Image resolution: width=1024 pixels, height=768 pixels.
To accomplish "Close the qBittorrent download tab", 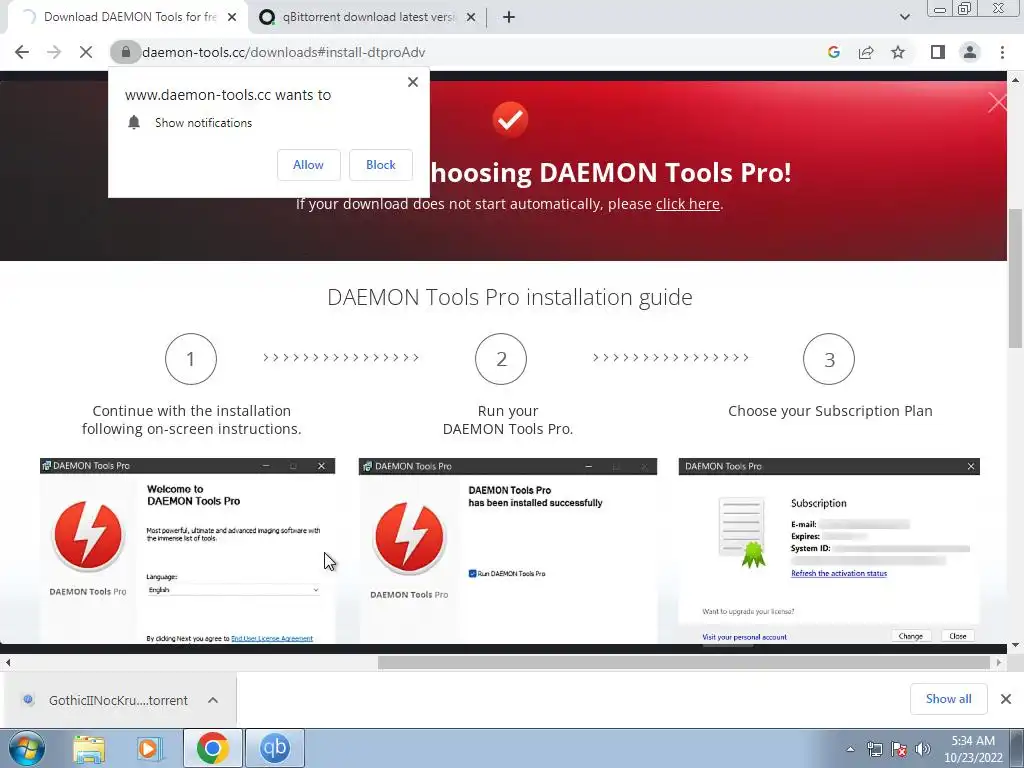I will pos(471,17).
